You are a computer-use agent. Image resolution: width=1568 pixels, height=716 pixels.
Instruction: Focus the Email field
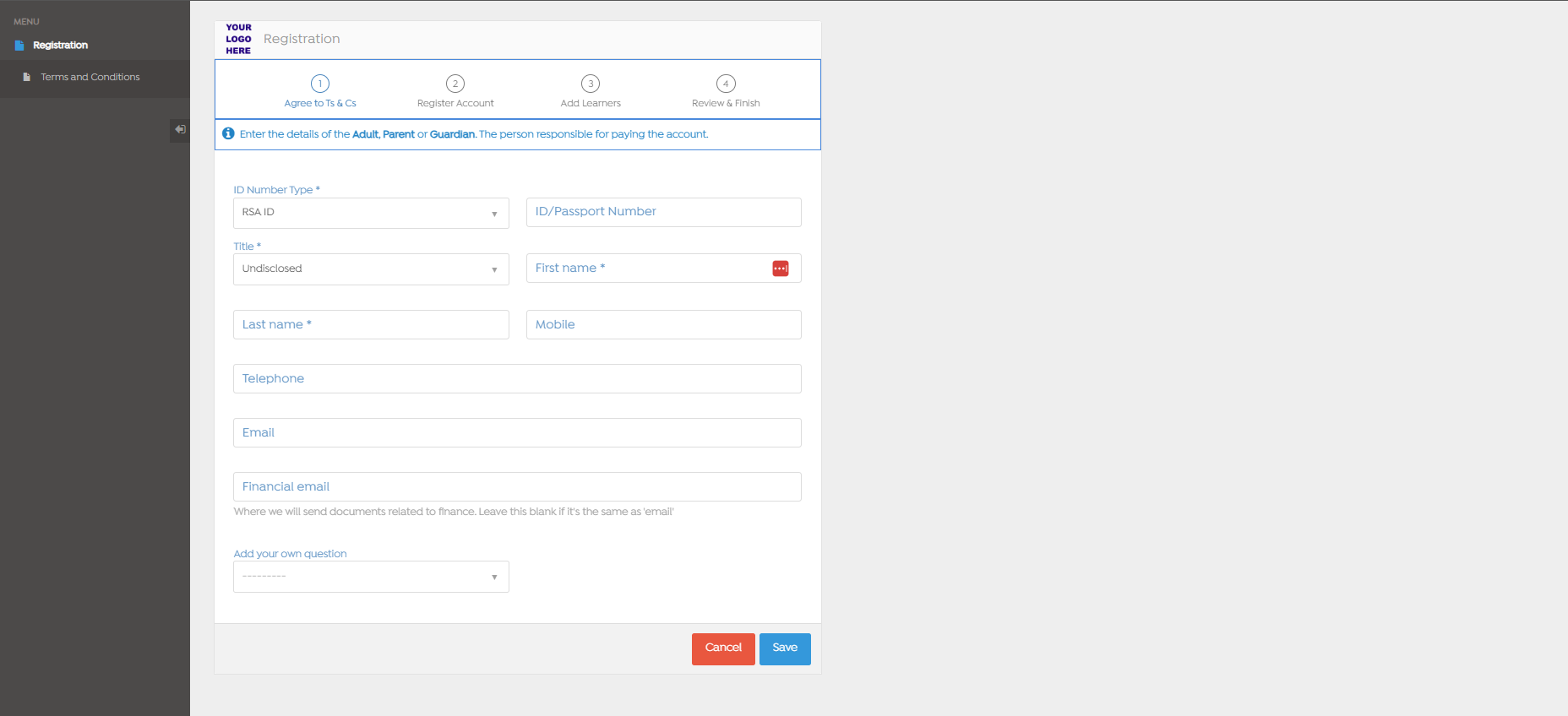click(x=517, y=432)
